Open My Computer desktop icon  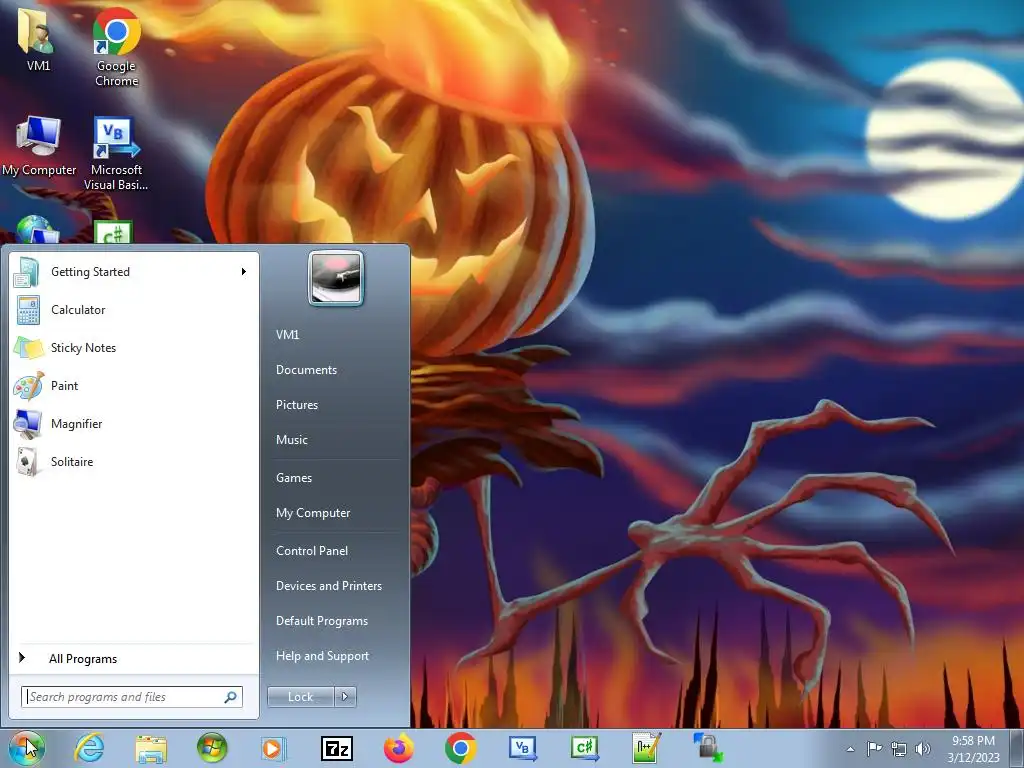[39, 145]
